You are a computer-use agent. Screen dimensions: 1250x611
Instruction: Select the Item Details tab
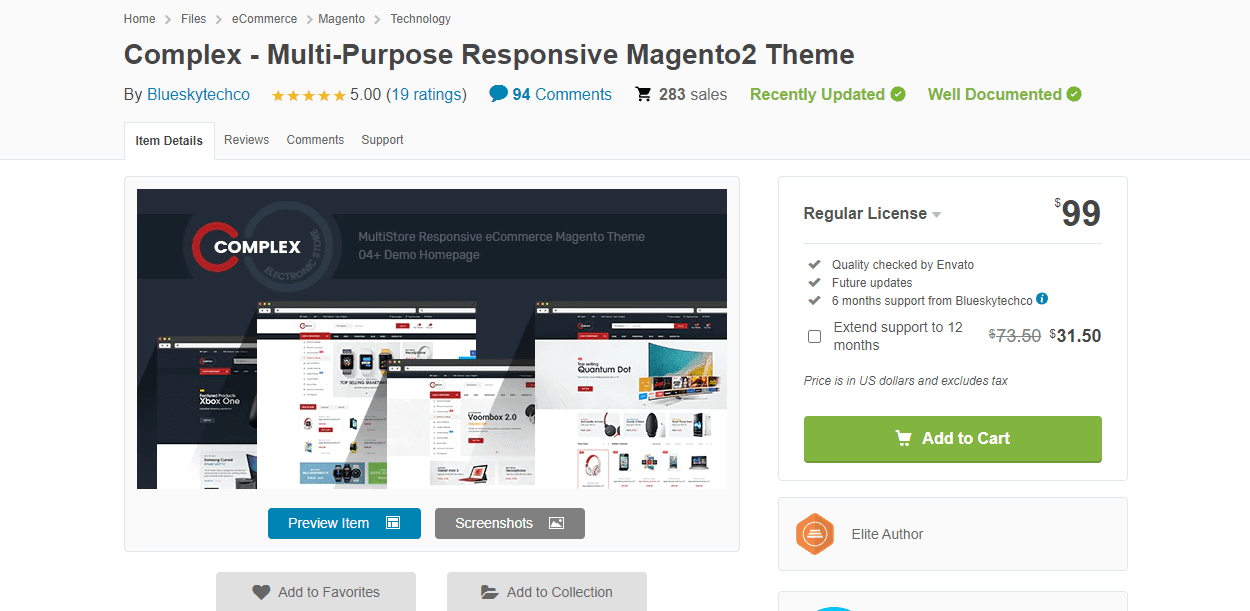pyautogui.click(x=169, y=141)
